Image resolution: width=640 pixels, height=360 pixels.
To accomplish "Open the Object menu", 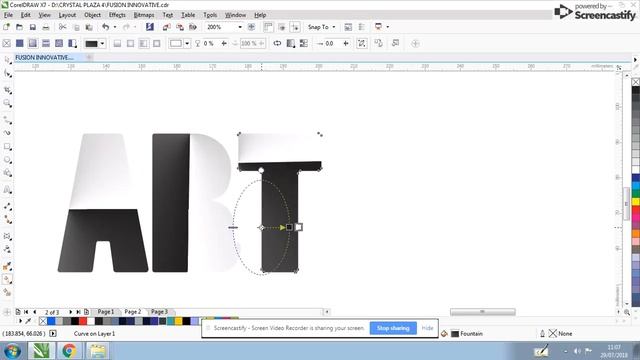I will [x=93, y=15].
